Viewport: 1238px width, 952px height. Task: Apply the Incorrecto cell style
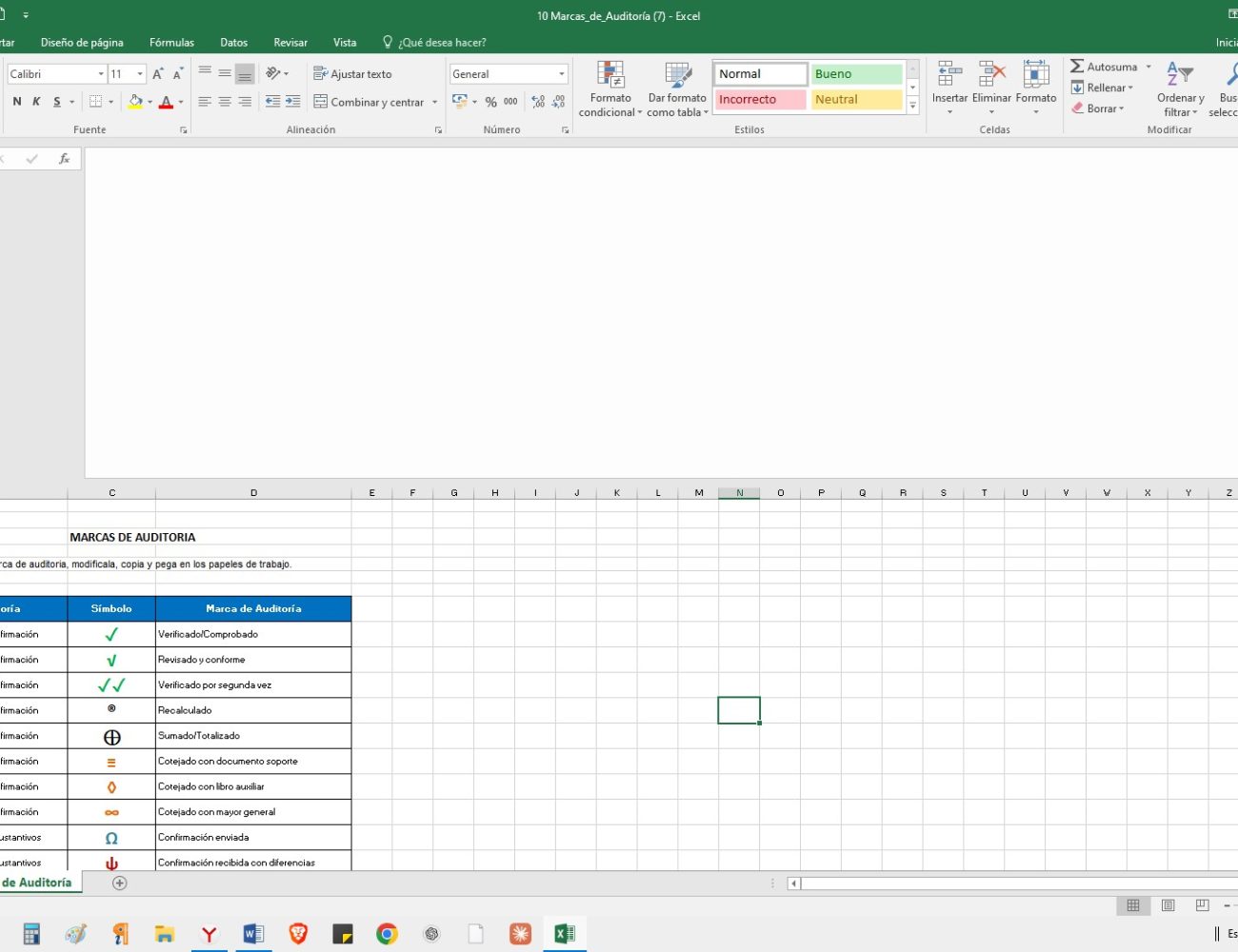coord(761,99)
